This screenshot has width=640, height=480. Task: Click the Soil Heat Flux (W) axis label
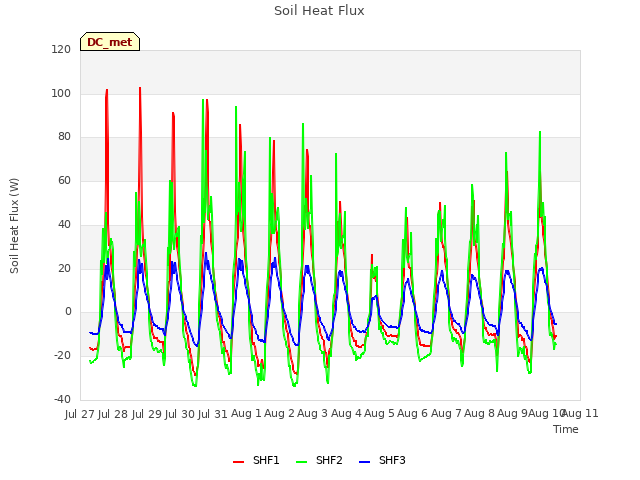pyautogui.click(x=14, y=226)
